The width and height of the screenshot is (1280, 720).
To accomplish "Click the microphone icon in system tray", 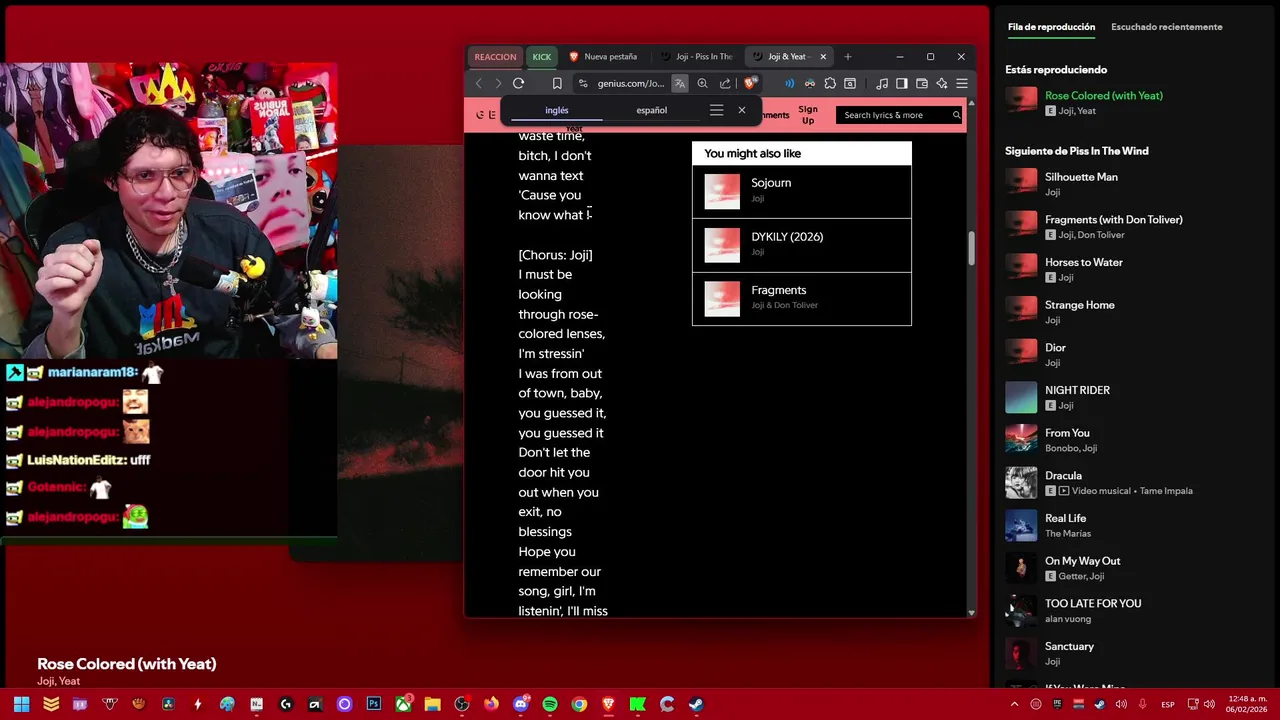I will coord(1142,704).
